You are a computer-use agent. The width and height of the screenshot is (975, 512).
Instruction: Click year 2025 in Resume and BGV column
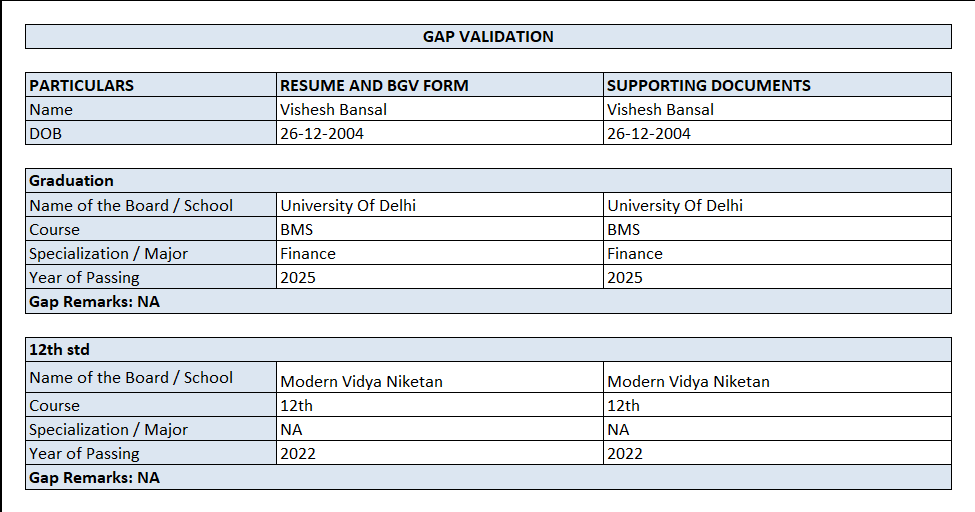pos(298,278)
